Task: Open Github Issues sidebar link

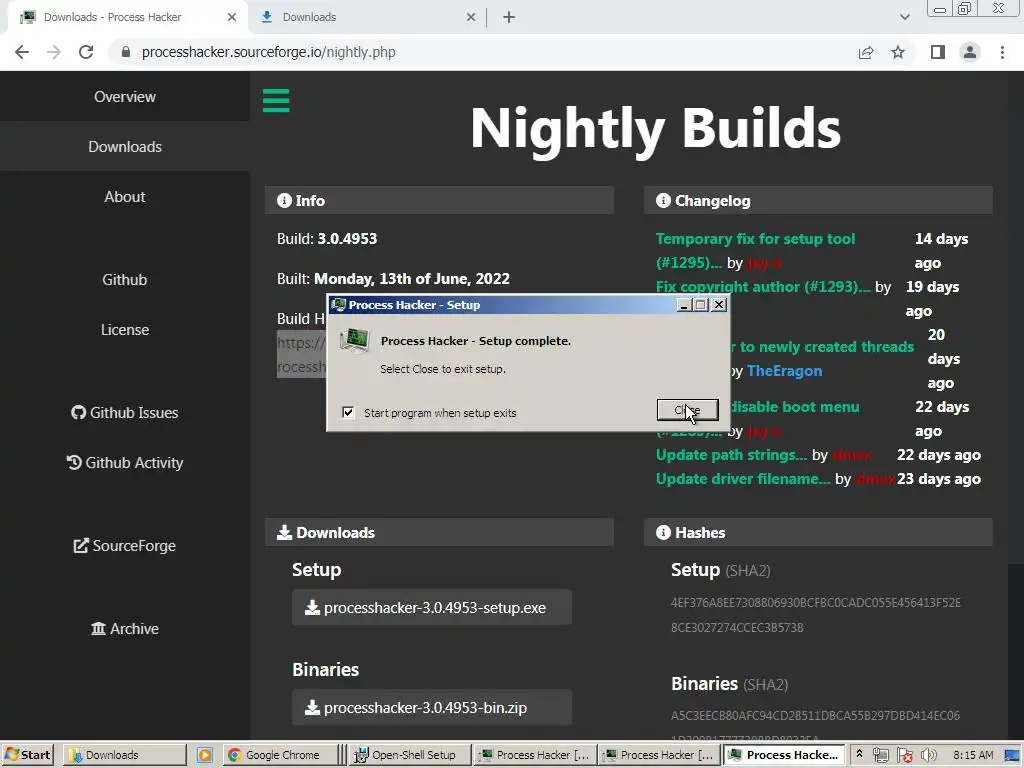Action: pyautogui.click(x=125, y=413)
